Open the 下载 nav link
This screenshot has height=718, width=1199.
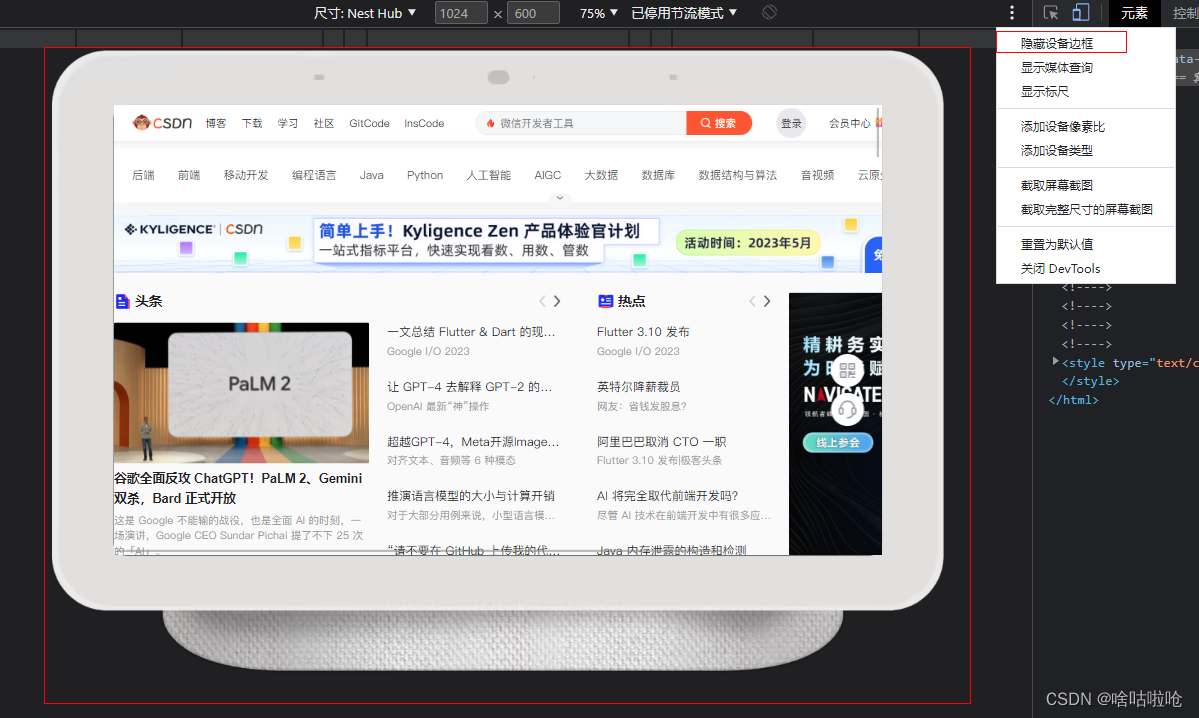(252, 123)
